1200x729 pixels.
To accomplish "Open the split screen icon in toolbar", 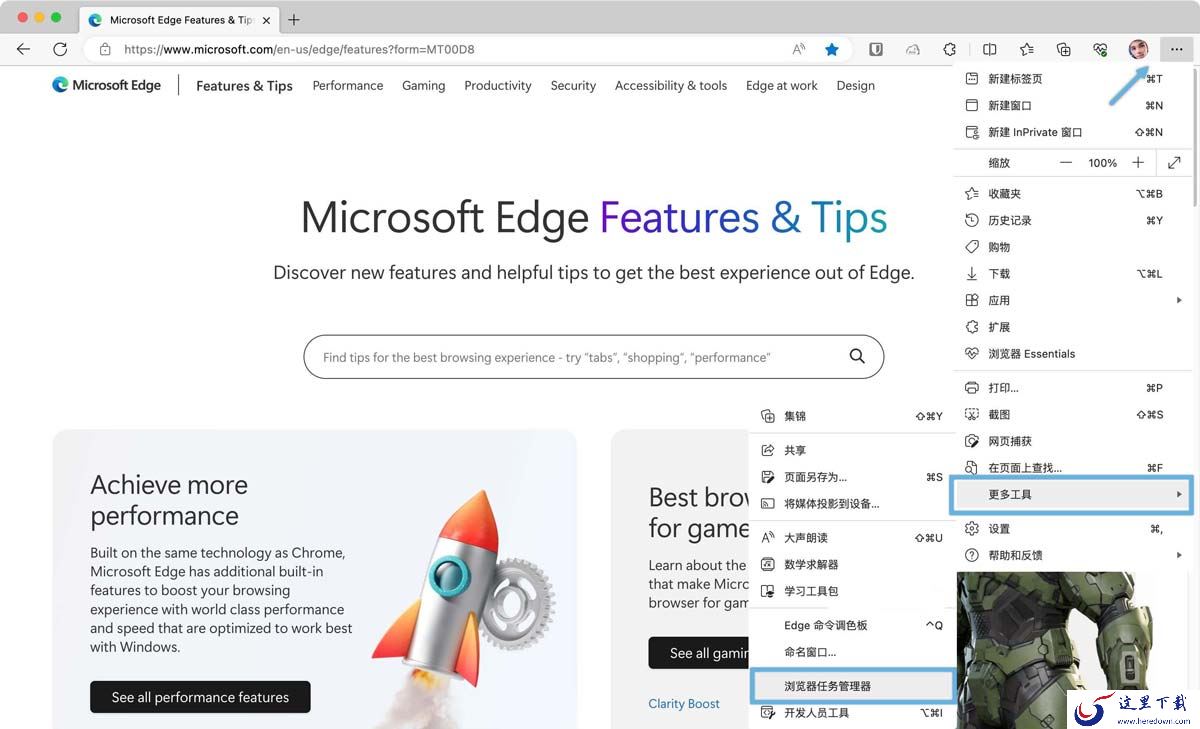I will [989, 49].
